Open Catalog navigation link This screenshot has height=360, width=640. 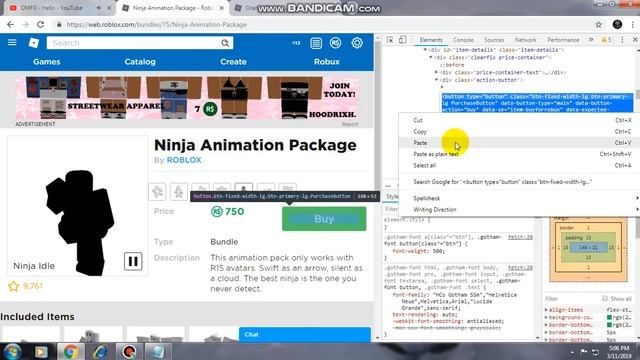tap(140, 62)
